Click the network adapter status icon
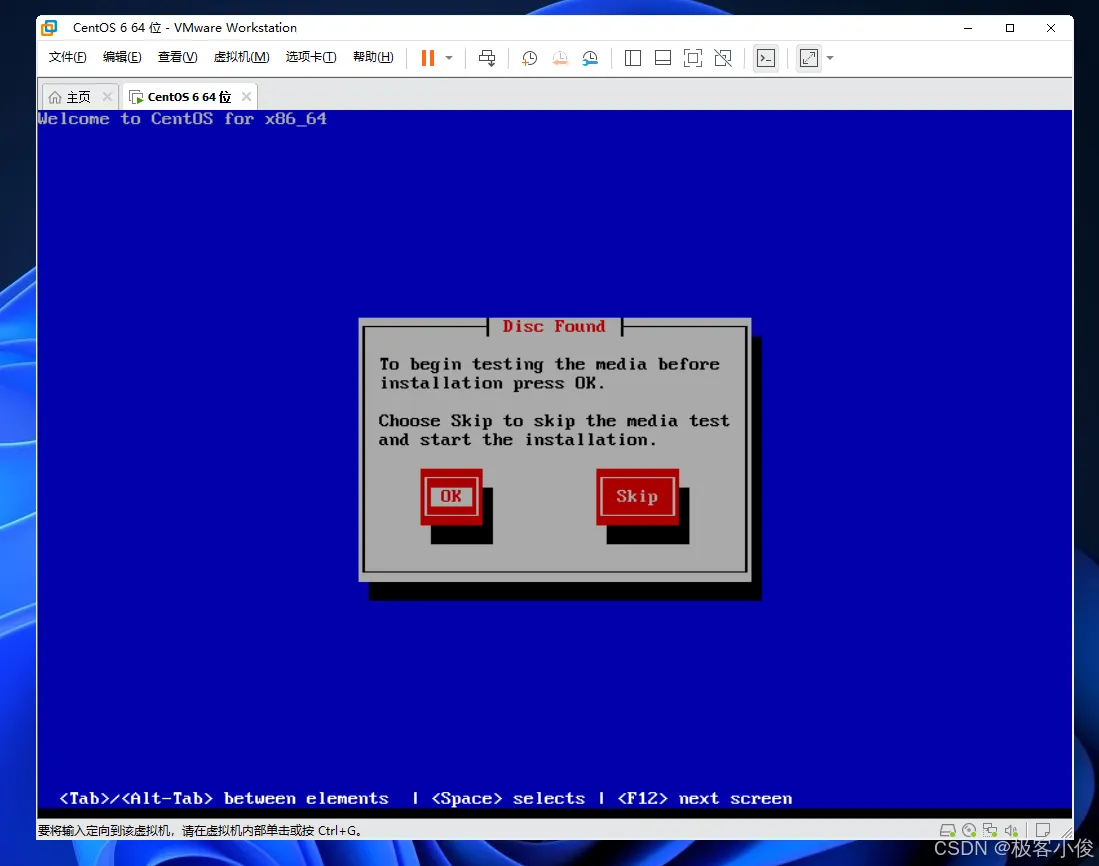Viewport: 1099px width, 866px height. pyautogui.click(x=990, y=830)
